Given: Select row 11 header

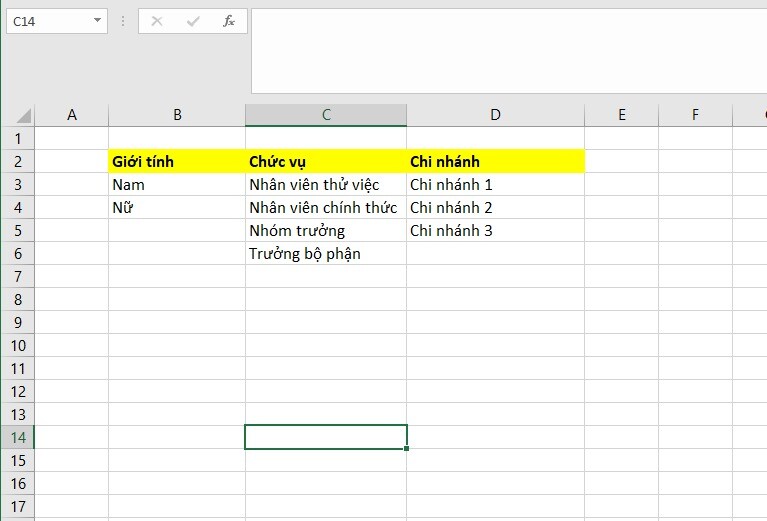Looking at the screenshot, I should (18, 368).
